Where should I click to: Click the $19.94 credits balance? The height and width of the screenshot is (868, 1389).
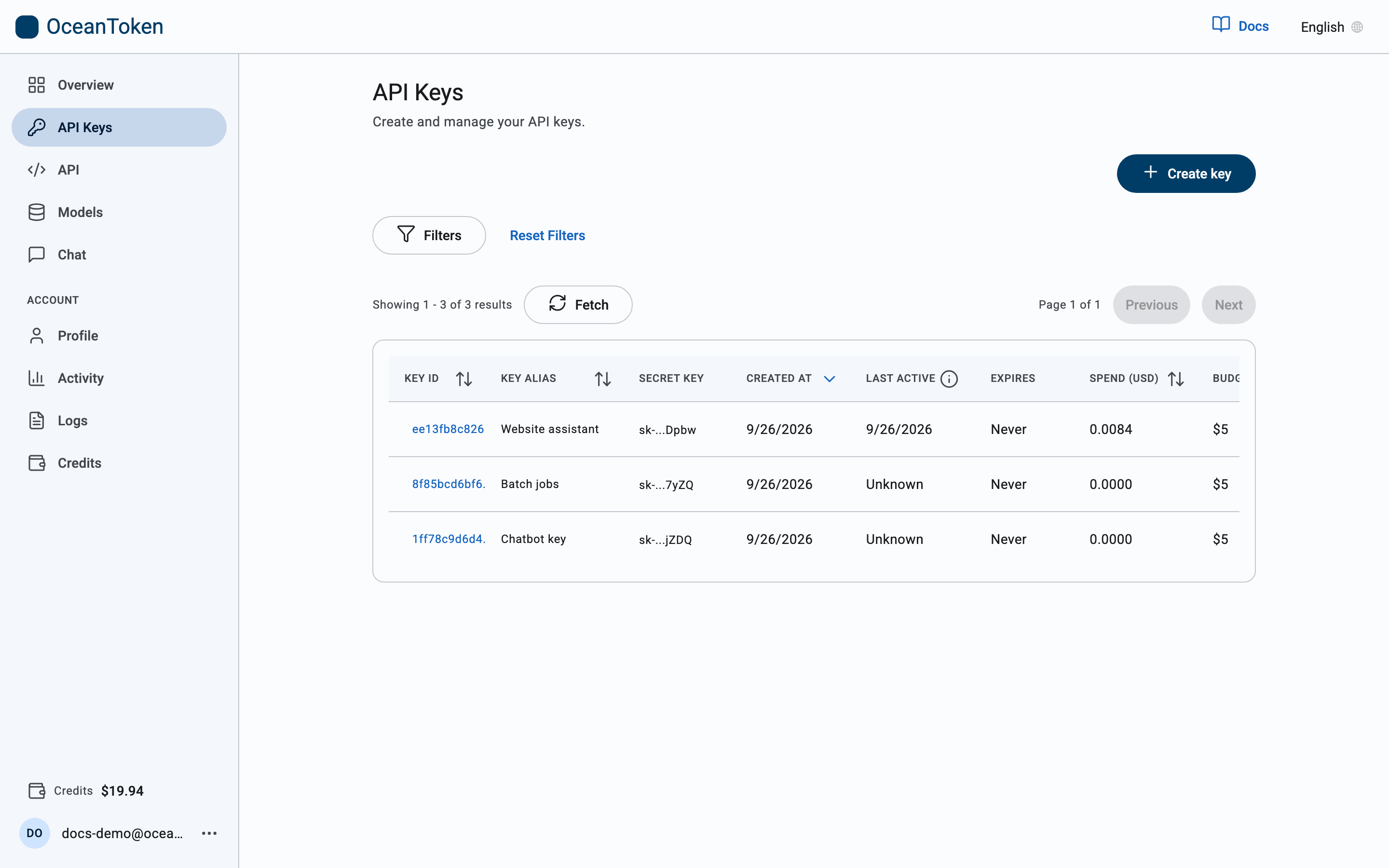pos(122,790)
